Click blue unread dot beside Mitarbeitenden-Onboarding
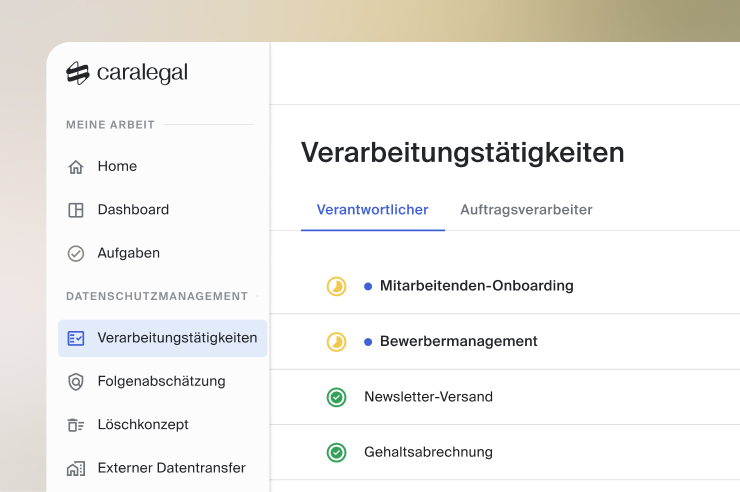The width and height of the screenshot is (740, 492). click(x=368, y=286)
